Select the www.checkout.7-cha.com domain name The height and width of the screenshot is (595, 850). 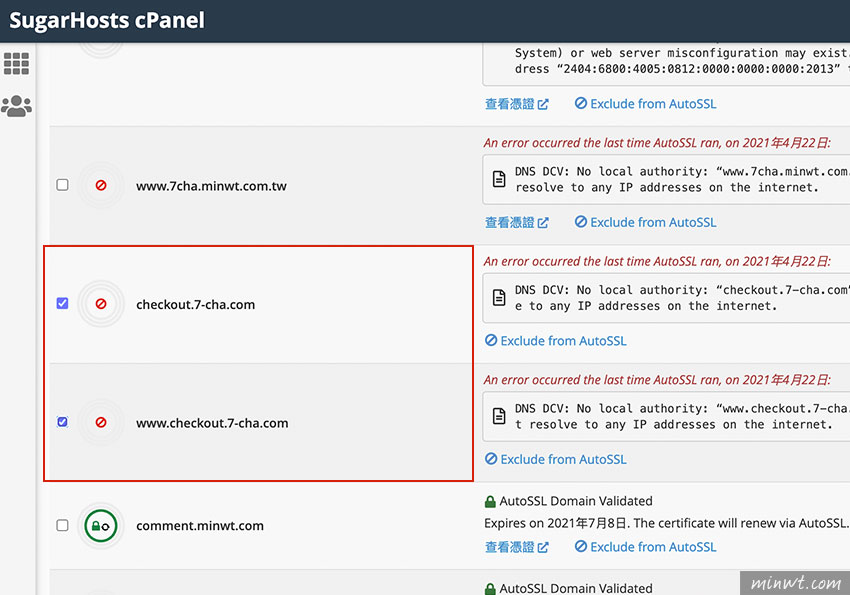pos(212,423)
